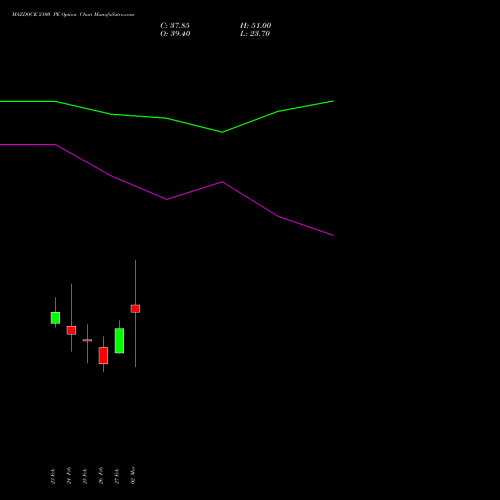Select the 24 Feb red candlestick
Image resolution: width=500 pixels, height=500 pixels.
point(71,330)
